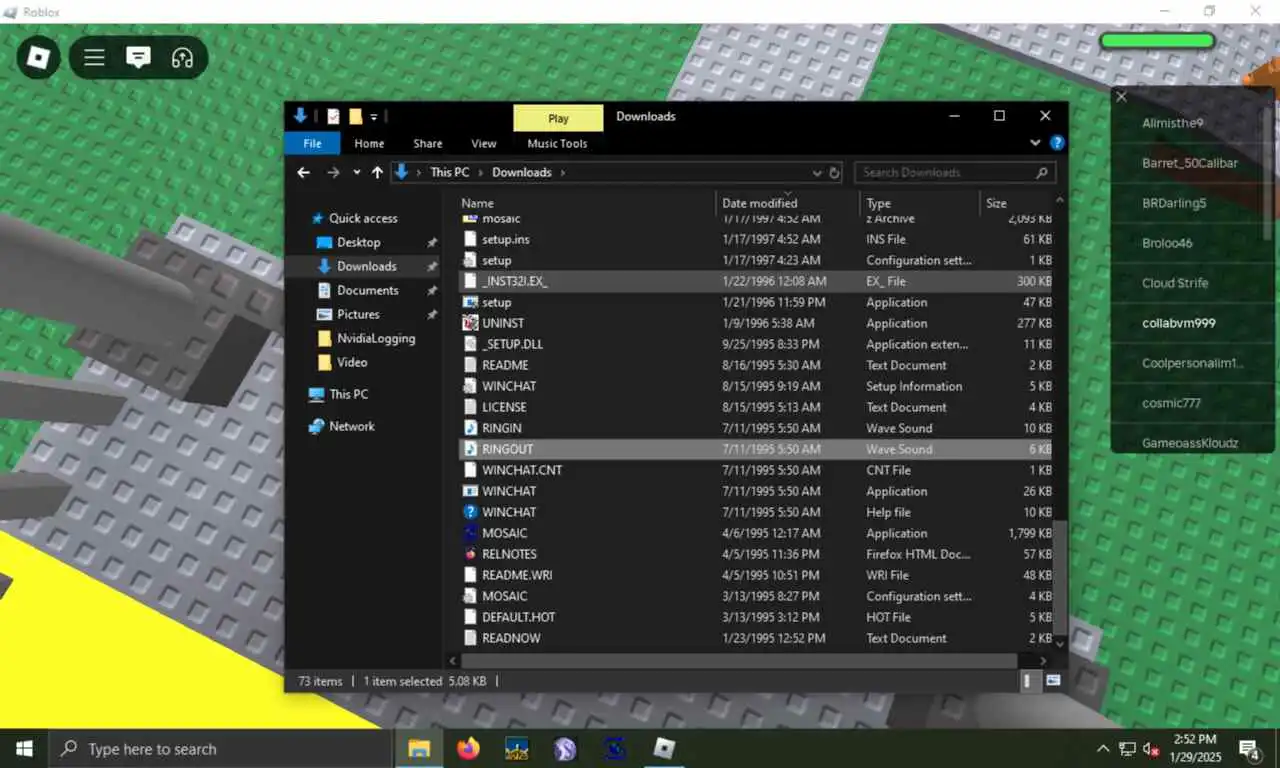Select the _SETUP.DLL file
This screenshot has height=768, width=1280.
coord(757,344)
